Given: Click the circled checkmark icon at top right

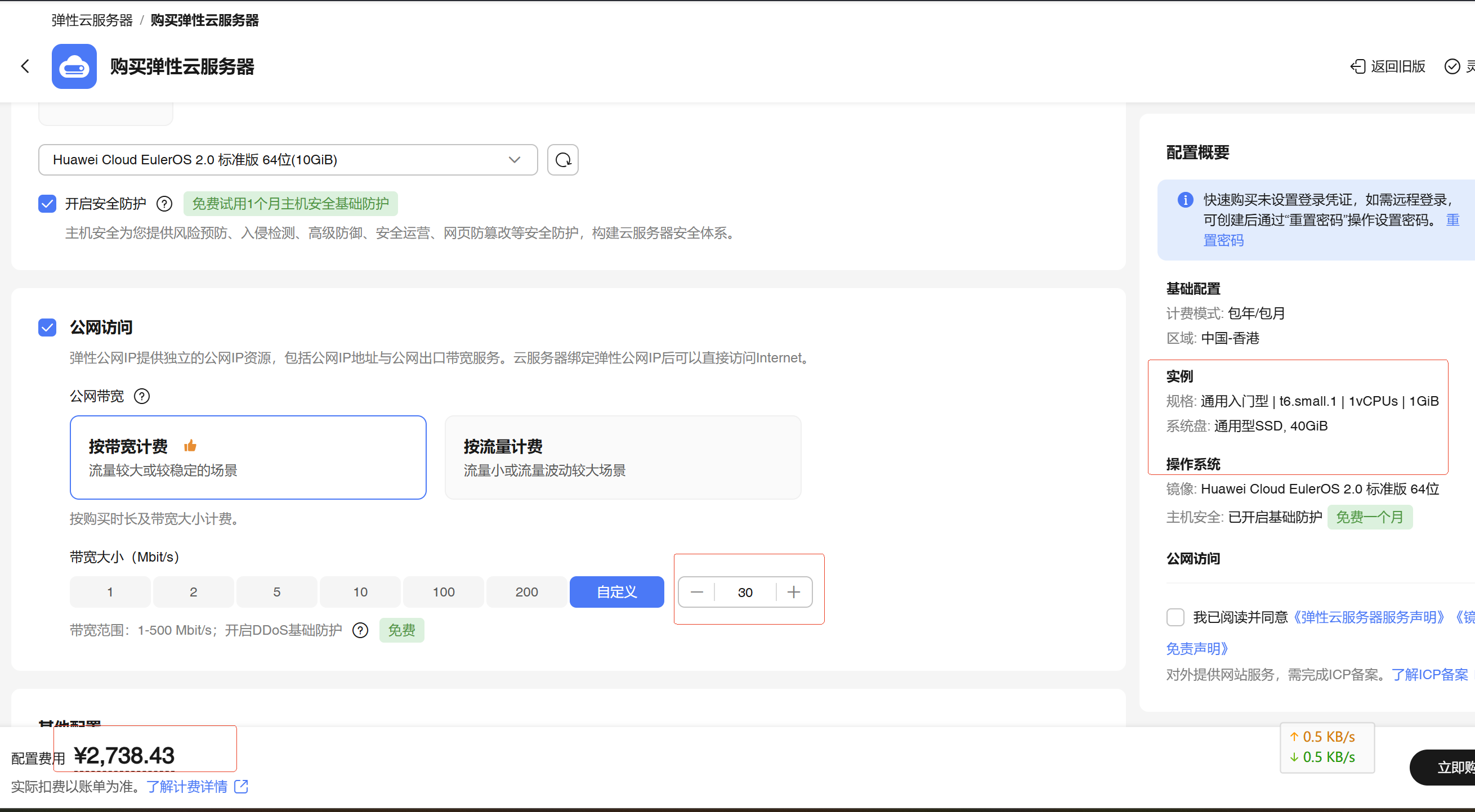Looking at the screenshot, I should point(1452,66).
